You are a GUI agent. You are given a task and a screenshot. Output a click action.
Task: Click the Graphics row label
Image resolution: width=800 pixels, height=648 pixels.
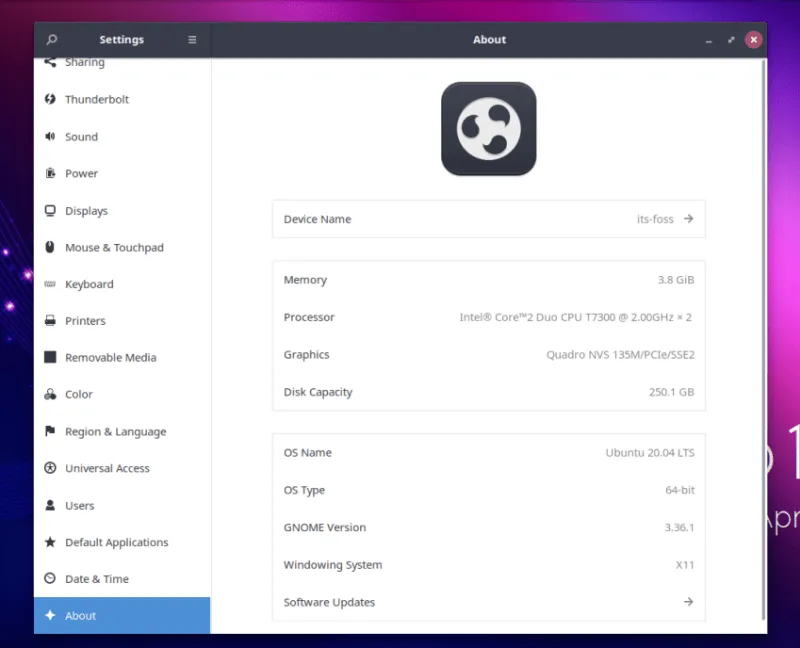[306, 355]
